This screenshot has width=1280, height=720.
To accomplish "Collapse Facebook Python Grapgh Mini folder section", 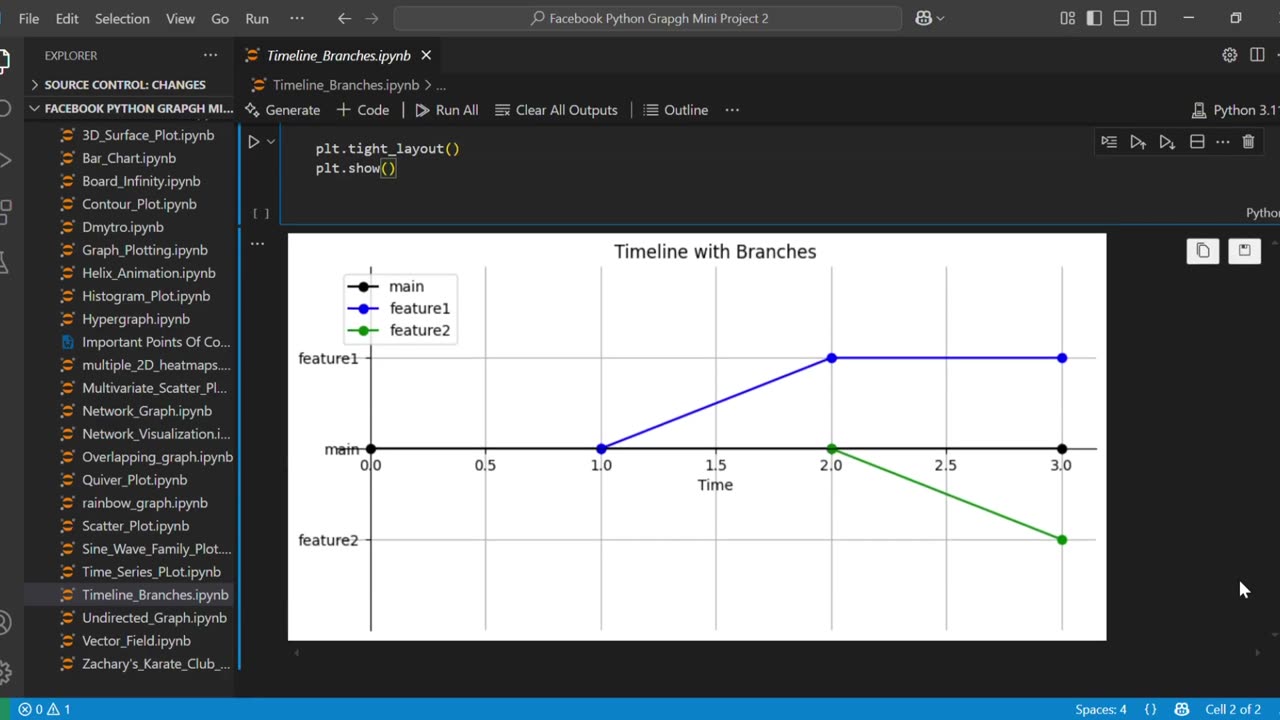I will coord(130,108).
